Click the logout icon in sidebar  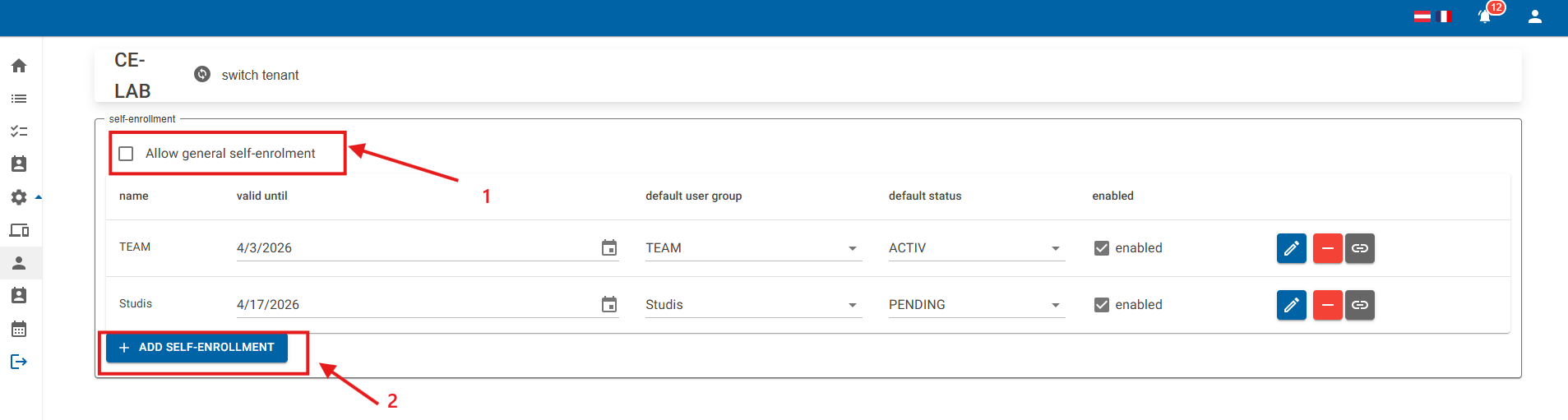pyautogui.click(x=19, y=362)
